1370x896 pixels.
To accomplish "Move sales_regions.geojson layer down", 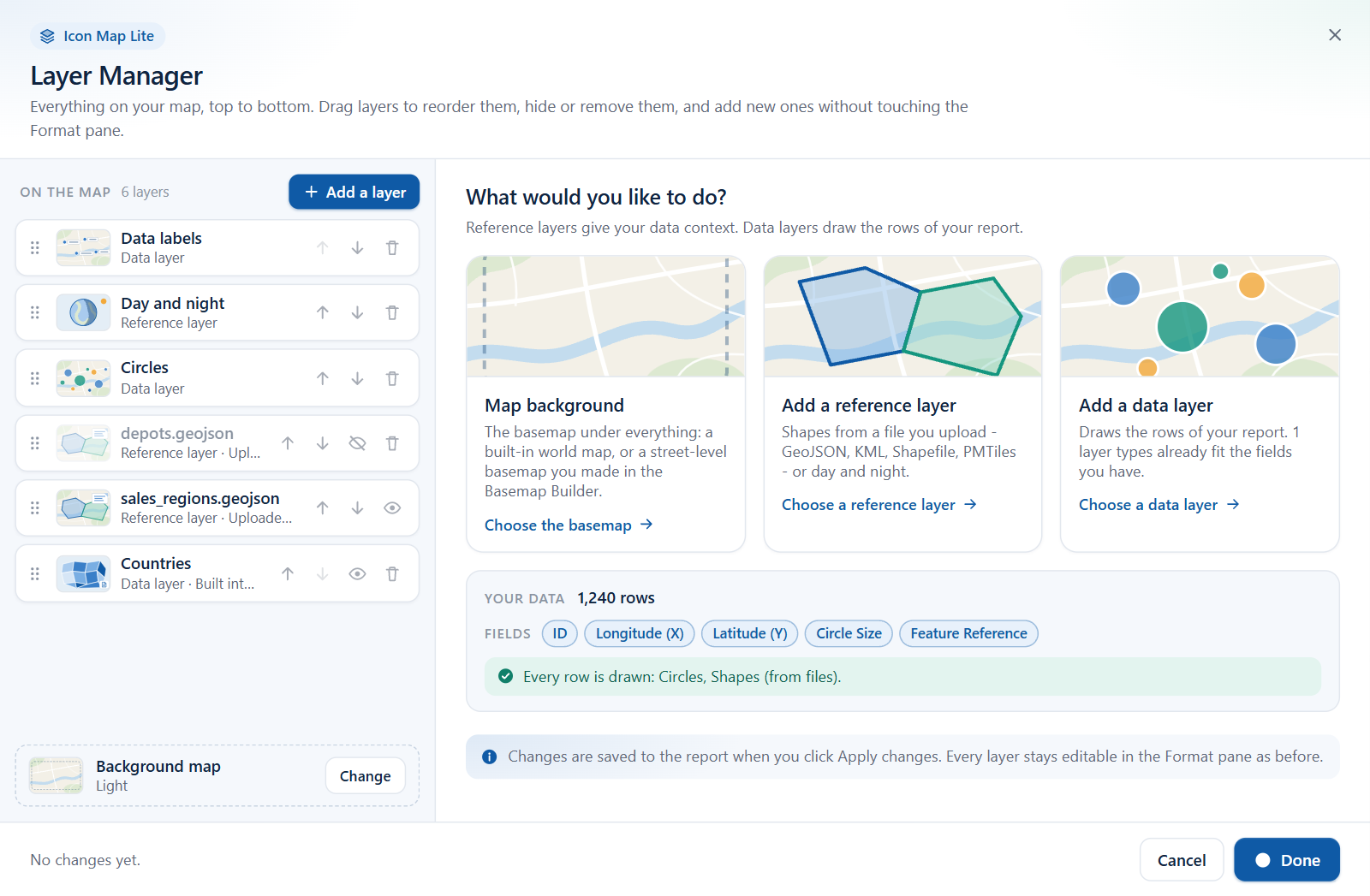I will coord(357,508).
